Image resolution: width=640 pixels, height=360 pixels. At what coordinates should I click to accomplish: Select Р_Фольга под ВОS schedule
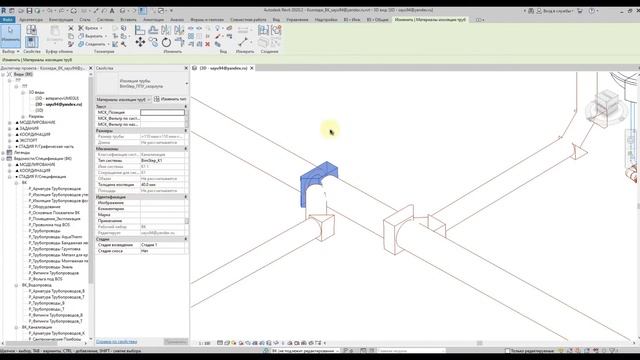click(x=45, y=279)
